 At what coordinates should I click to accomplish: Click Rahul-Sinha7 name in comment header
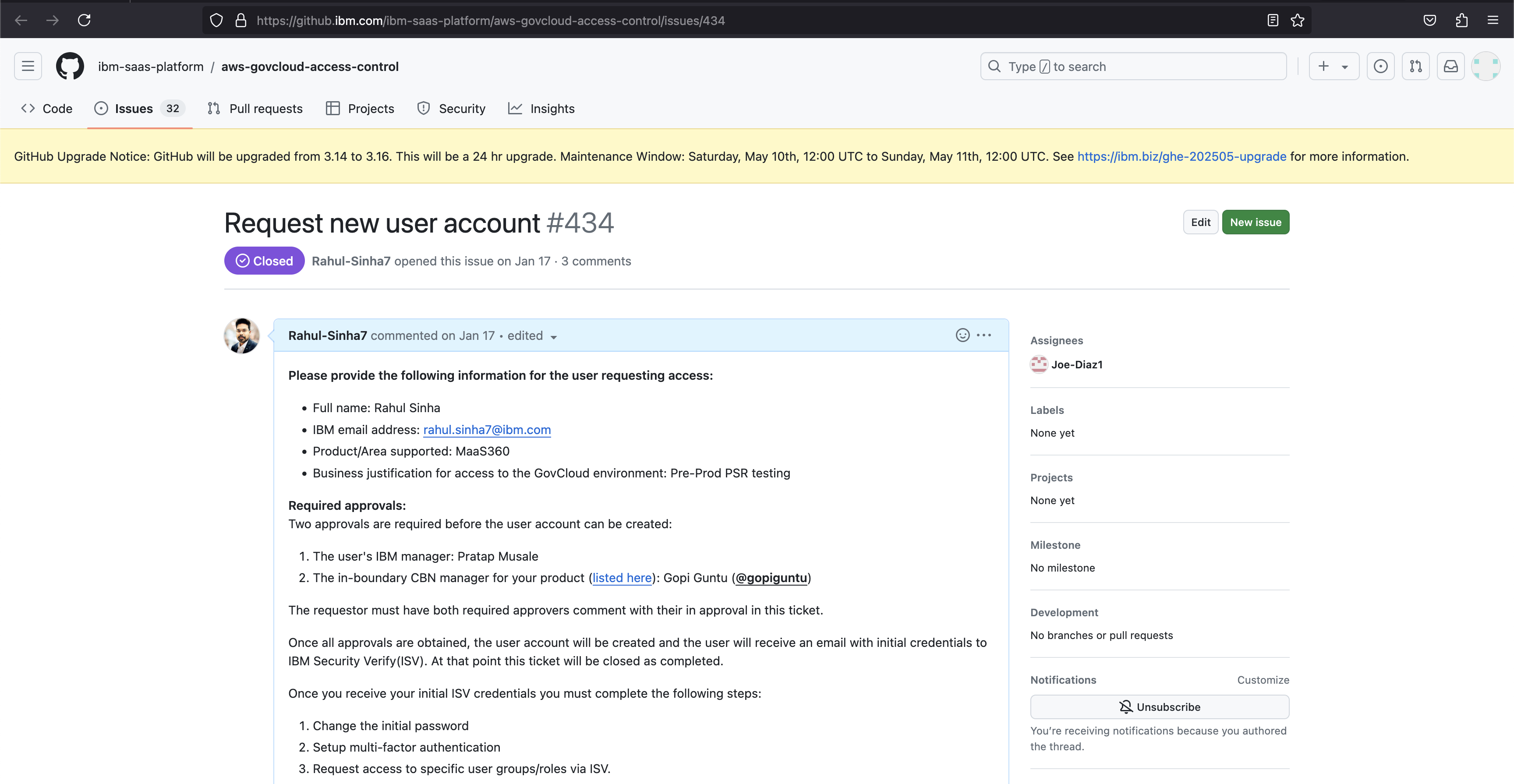[327, 335]
